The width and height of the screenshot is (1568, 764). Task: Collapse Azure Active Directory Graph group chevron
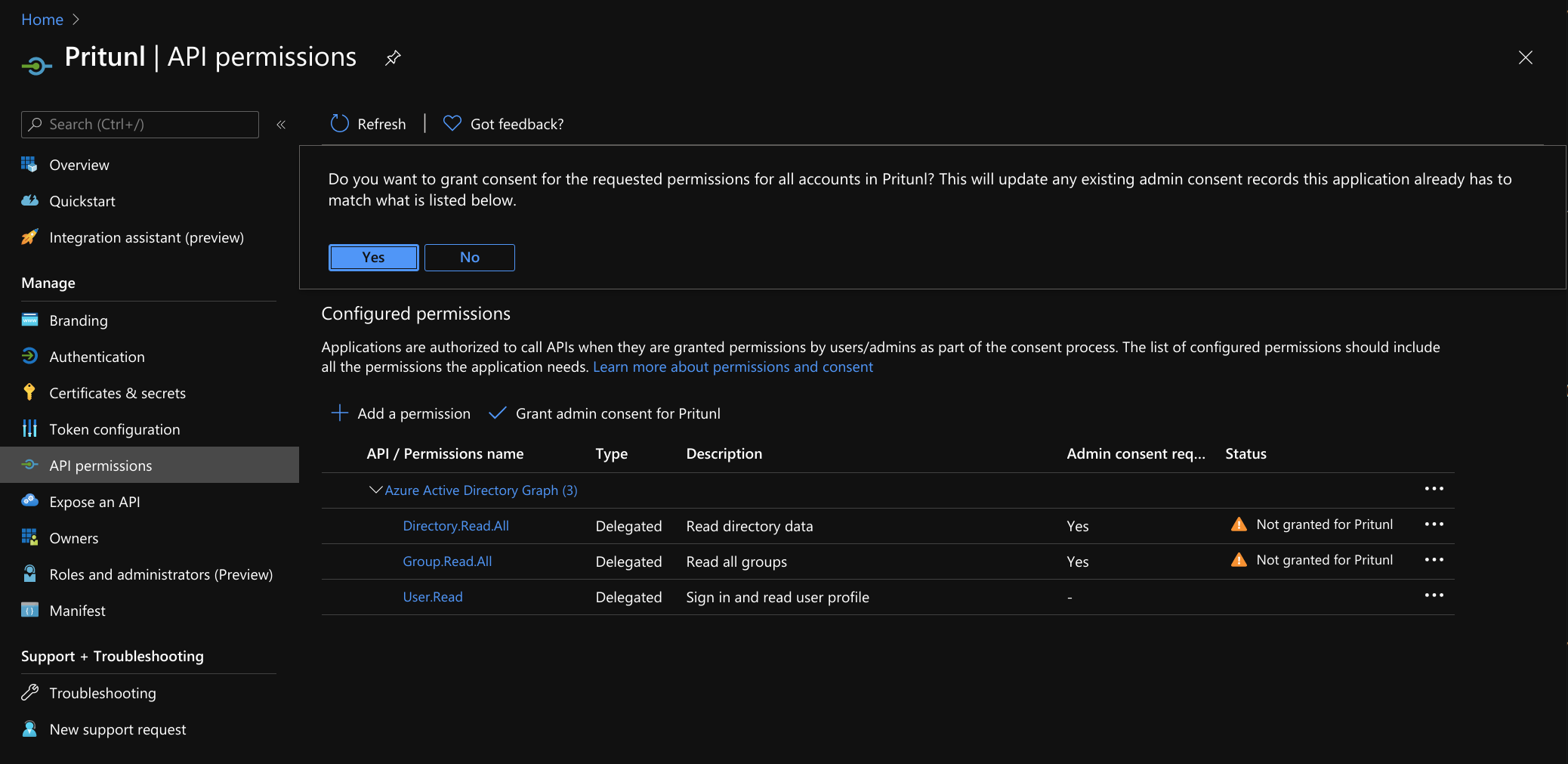375,490
